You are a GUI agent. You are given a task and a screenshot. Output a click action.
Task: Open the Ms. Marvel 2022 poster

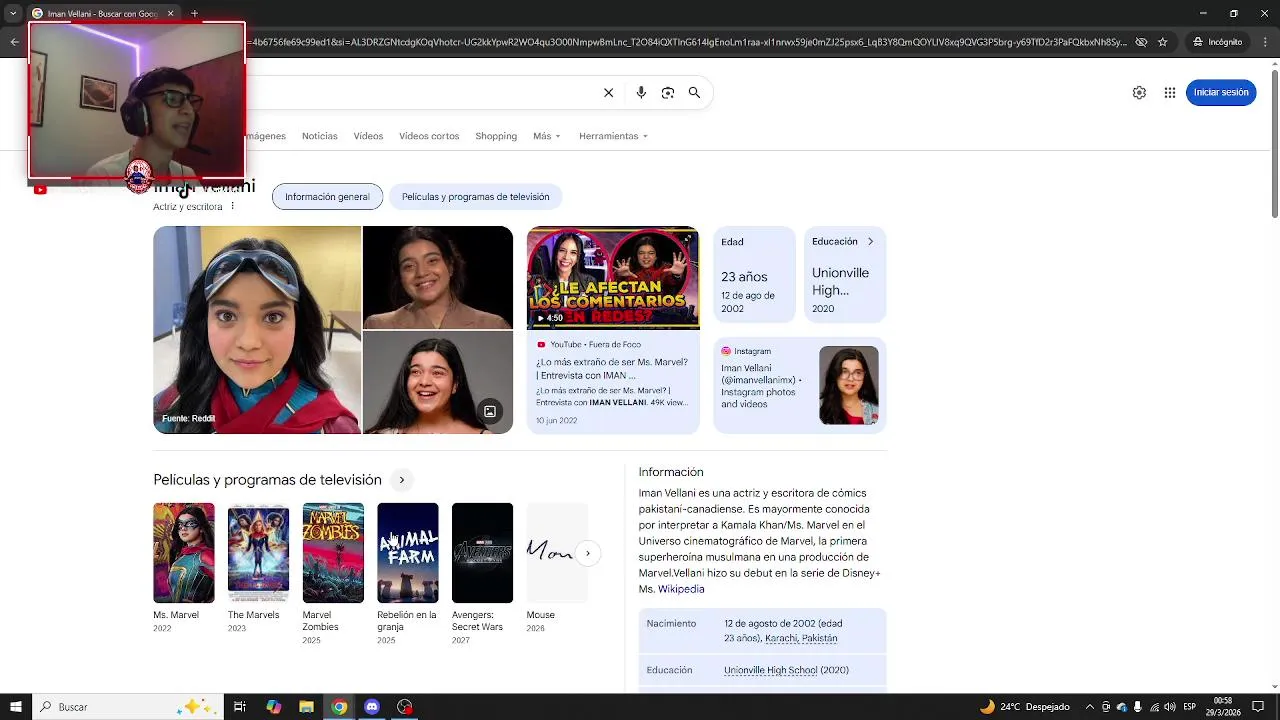(x=184, y=553)
